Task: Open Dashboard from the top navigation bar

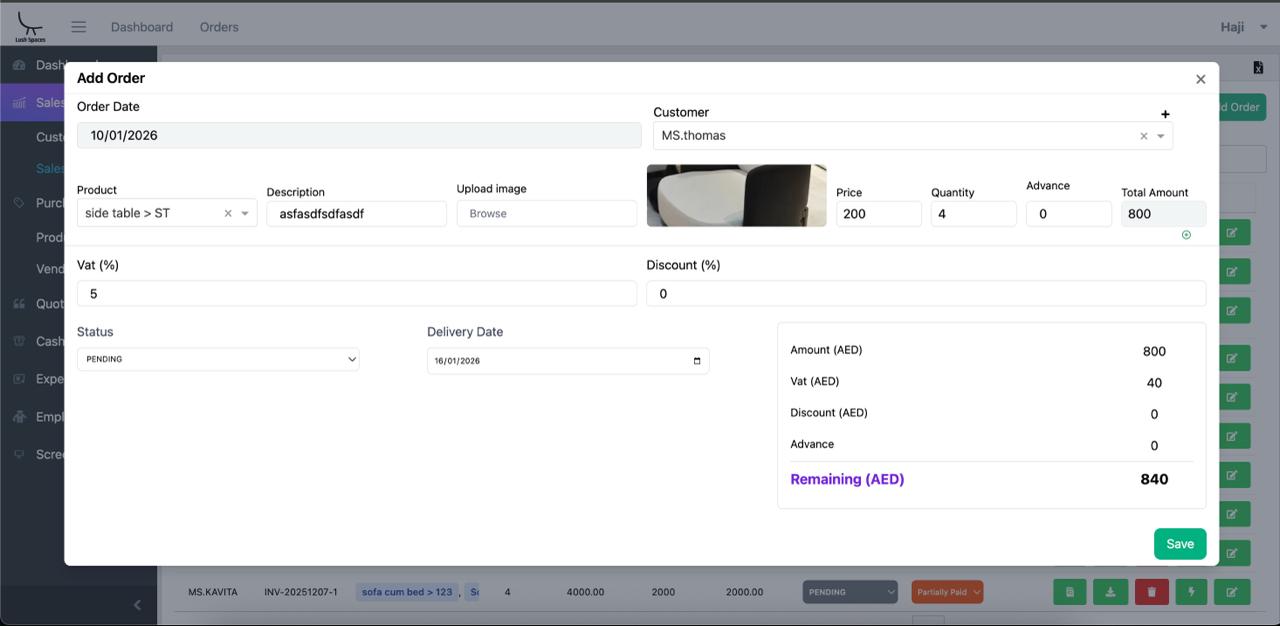Action: coord(142,27)
